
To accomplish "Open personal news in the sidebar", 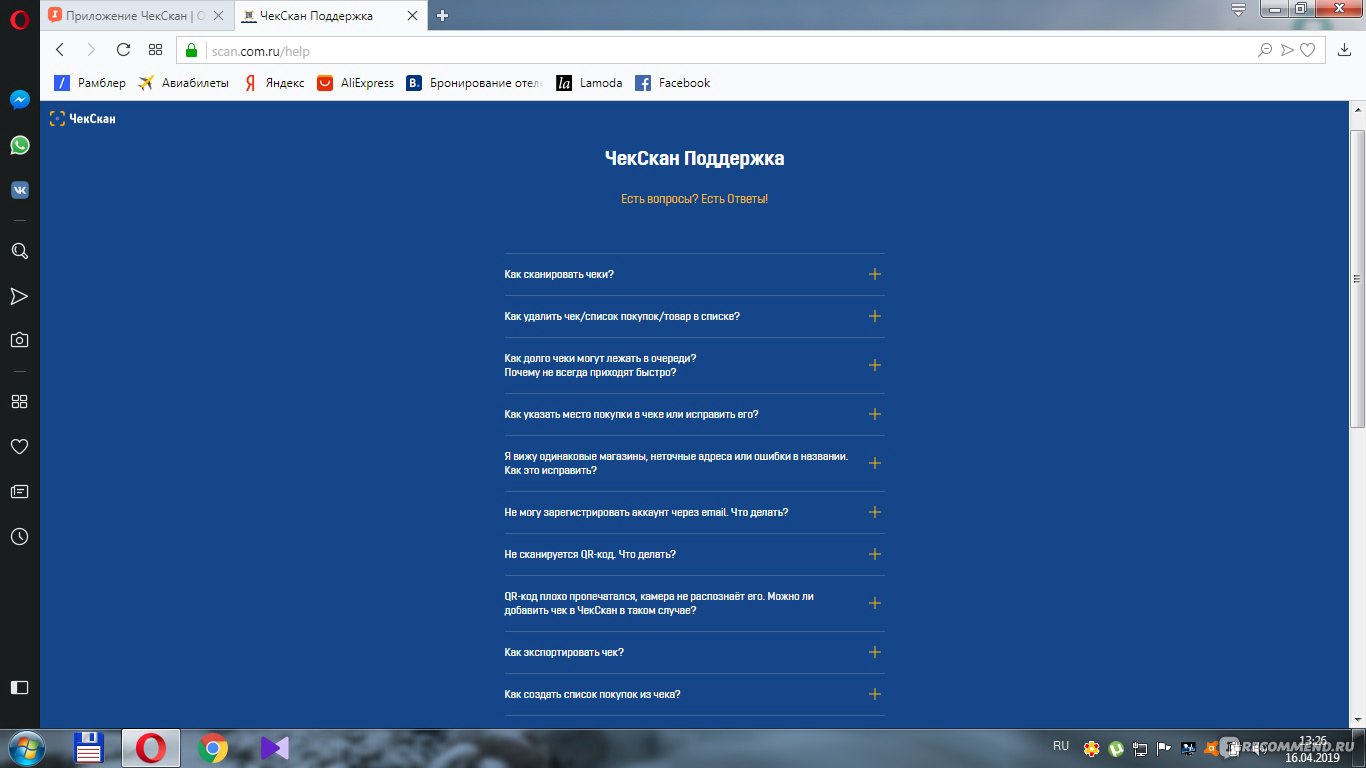I will (19, 492).
